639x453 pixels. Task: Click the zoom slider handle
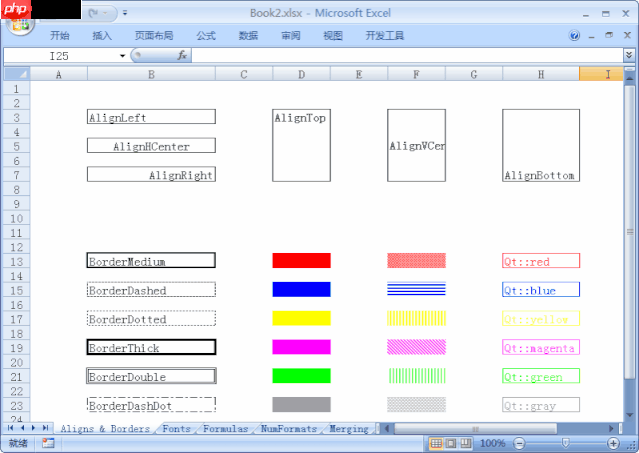(x=566, y=443)
